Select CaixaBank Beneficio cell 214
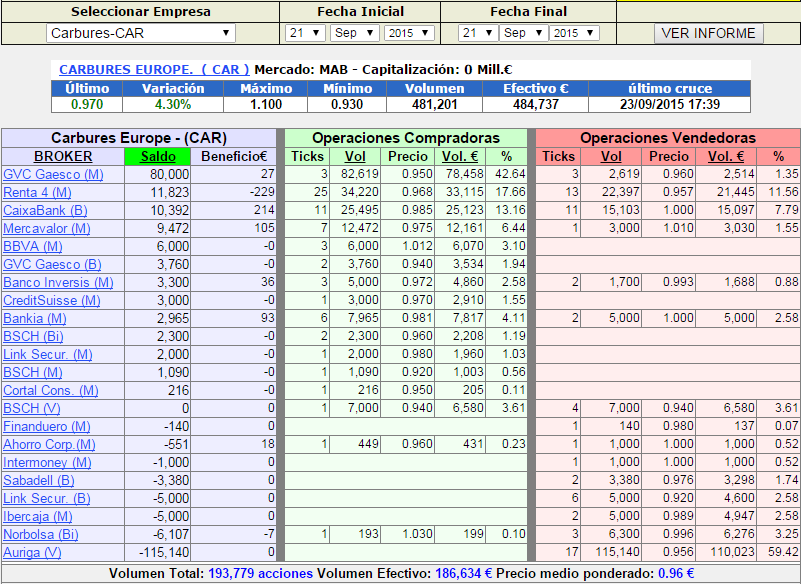 point(233,211)
